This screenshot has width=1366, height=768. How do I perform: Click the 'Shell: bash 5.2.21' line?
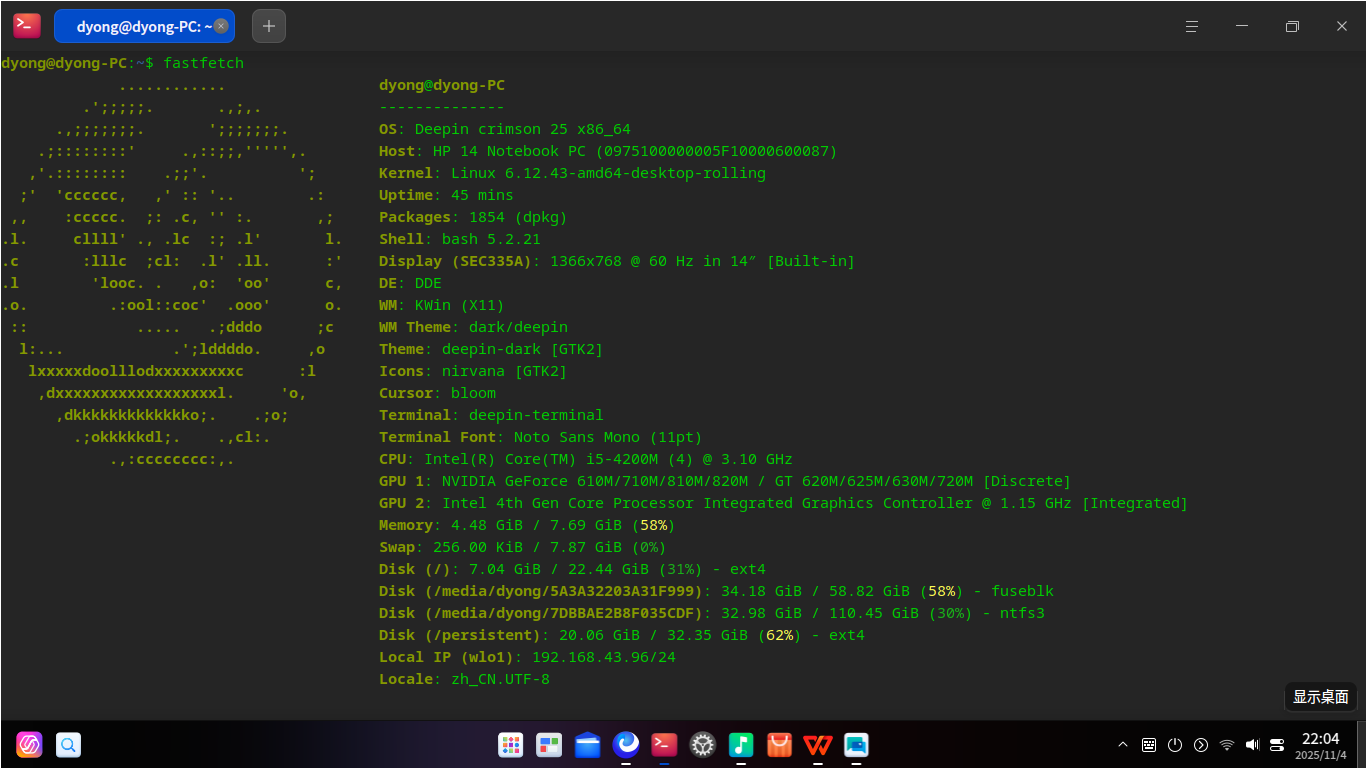[460, 239]
